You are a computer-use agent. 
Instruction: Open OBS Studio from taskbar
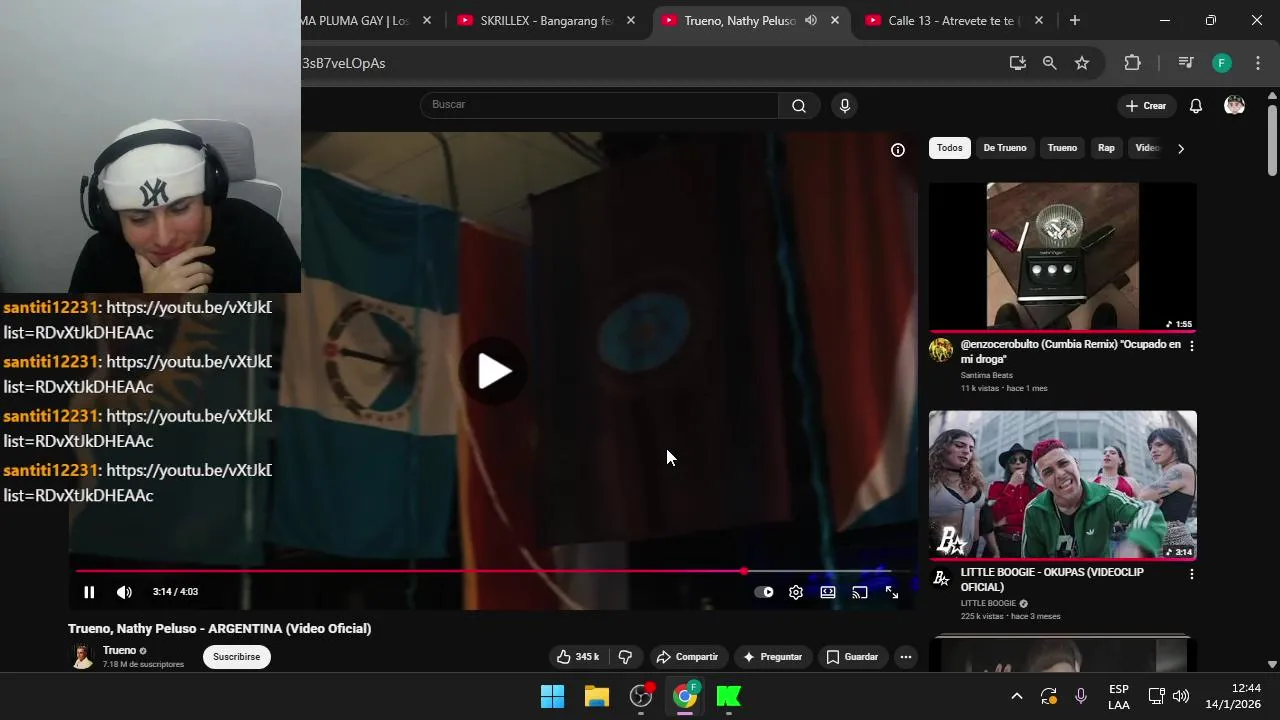[x=641, y=696]
